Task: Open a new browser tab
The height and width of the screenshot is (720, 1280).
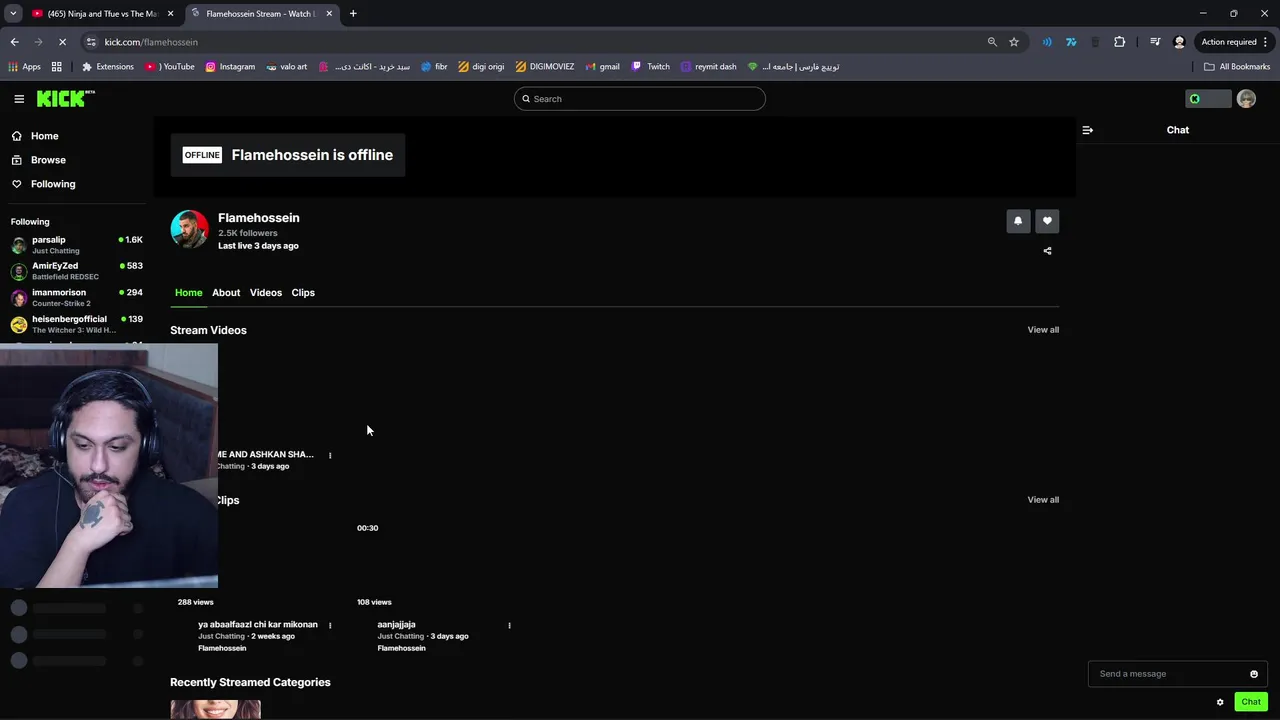Action: 353,14
